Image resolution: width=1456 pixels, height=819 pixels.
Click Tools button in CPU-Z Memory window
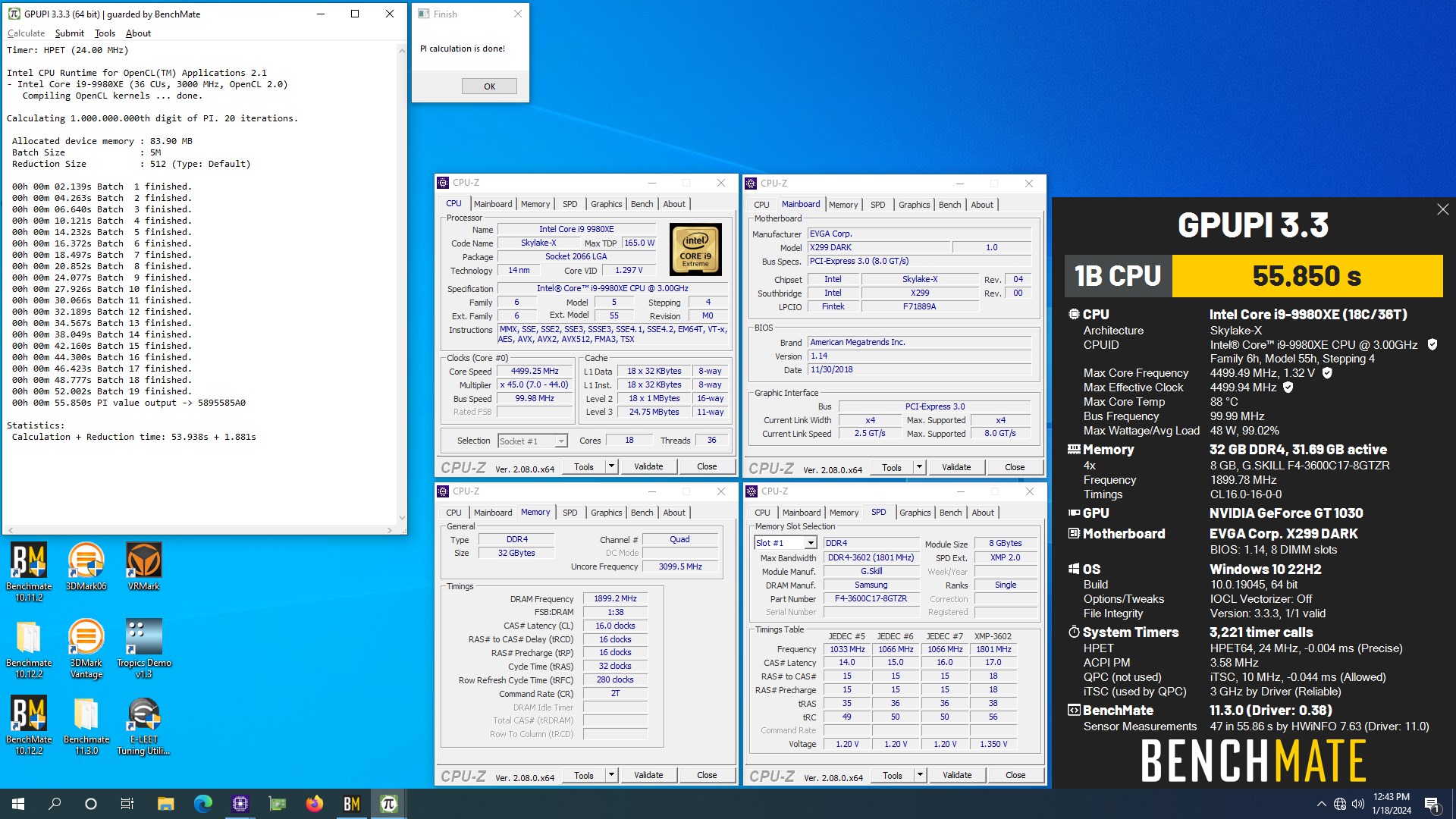[x=584, y=775]
